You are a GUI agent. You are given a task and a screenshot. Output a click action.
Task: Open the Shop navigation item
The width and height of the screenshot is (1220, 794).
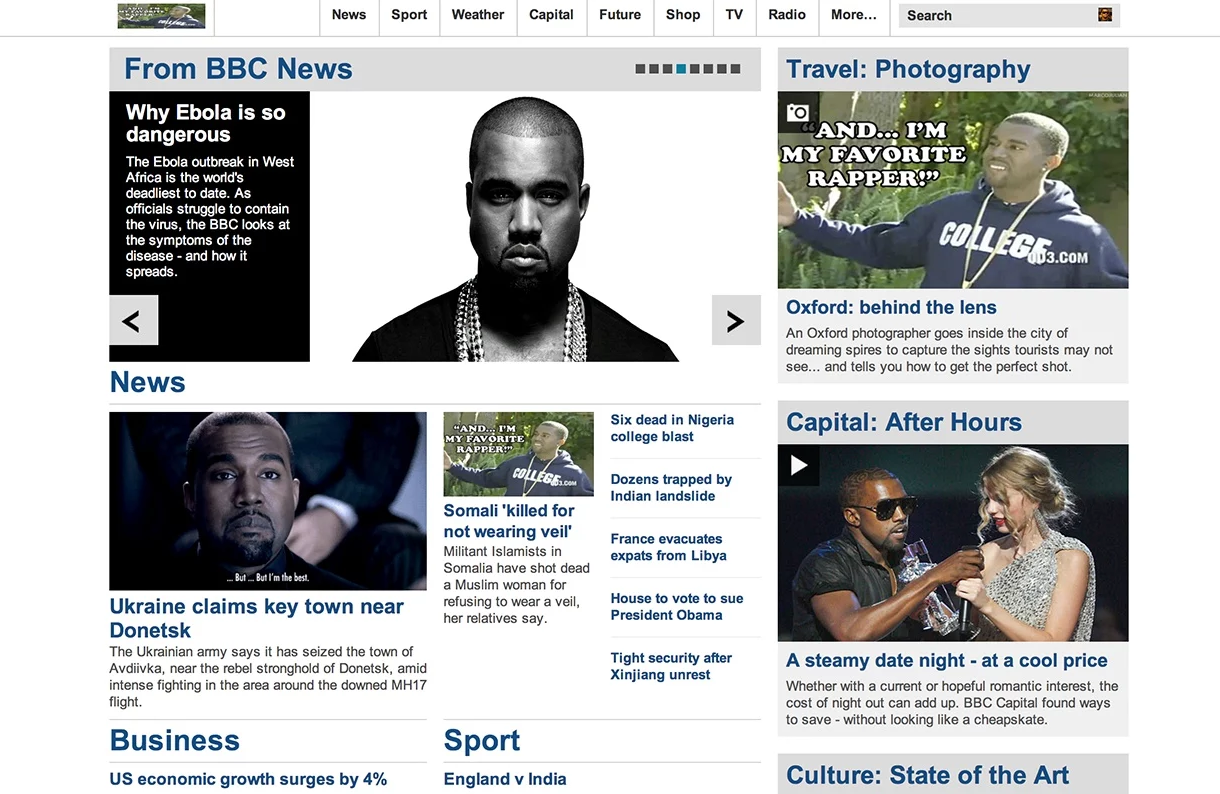click(683, 15)
